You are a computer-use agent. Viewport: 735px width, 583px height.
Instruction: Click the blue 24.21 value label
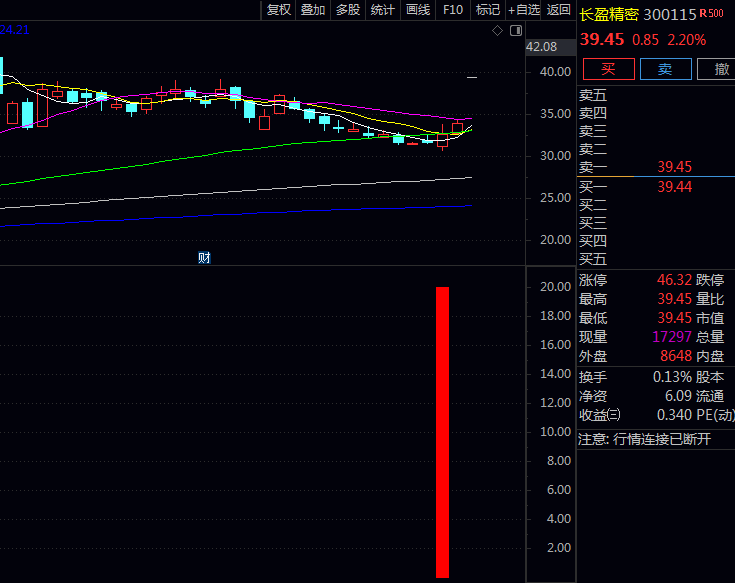[x=15, y=30]
